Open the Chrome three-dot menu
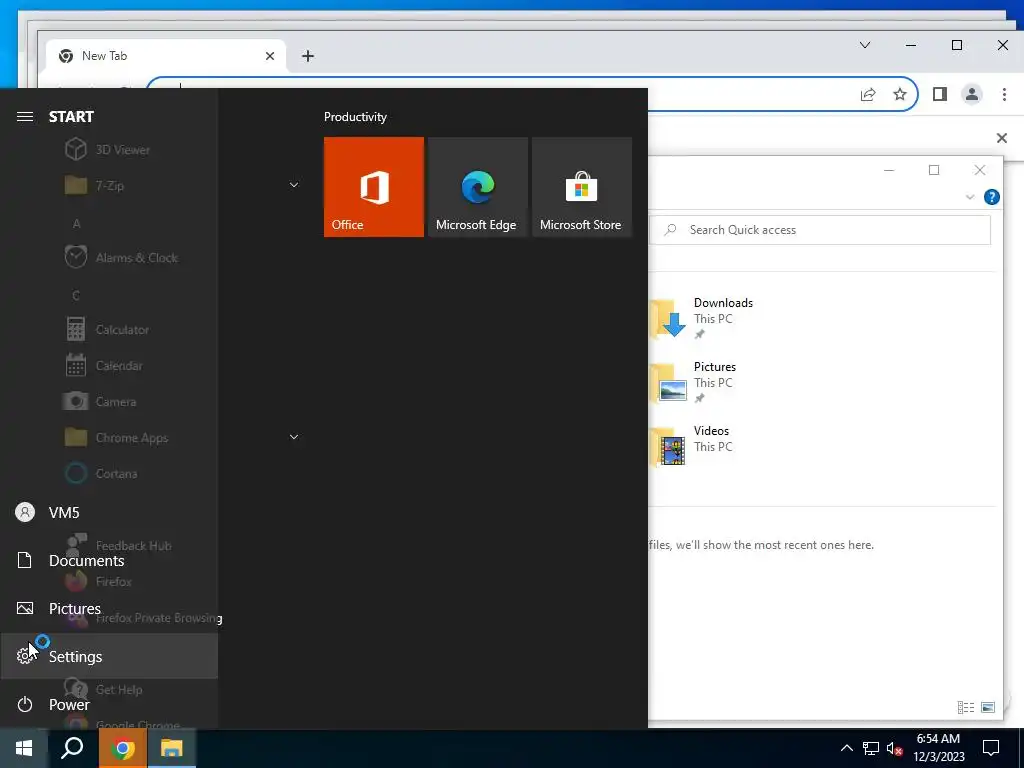The height and width of the screenshot is (768, 1024). pyautogui.click(x=1004, y=95)
